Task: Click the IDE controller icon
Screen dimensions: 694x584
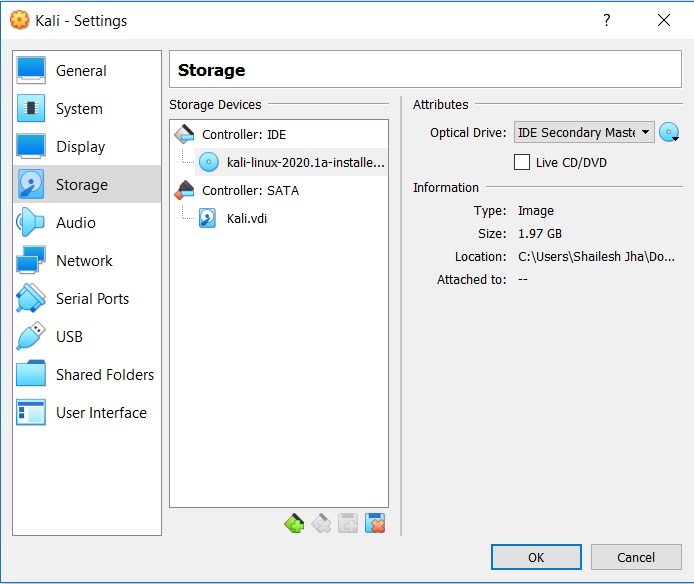Action: tap(185, 134)
